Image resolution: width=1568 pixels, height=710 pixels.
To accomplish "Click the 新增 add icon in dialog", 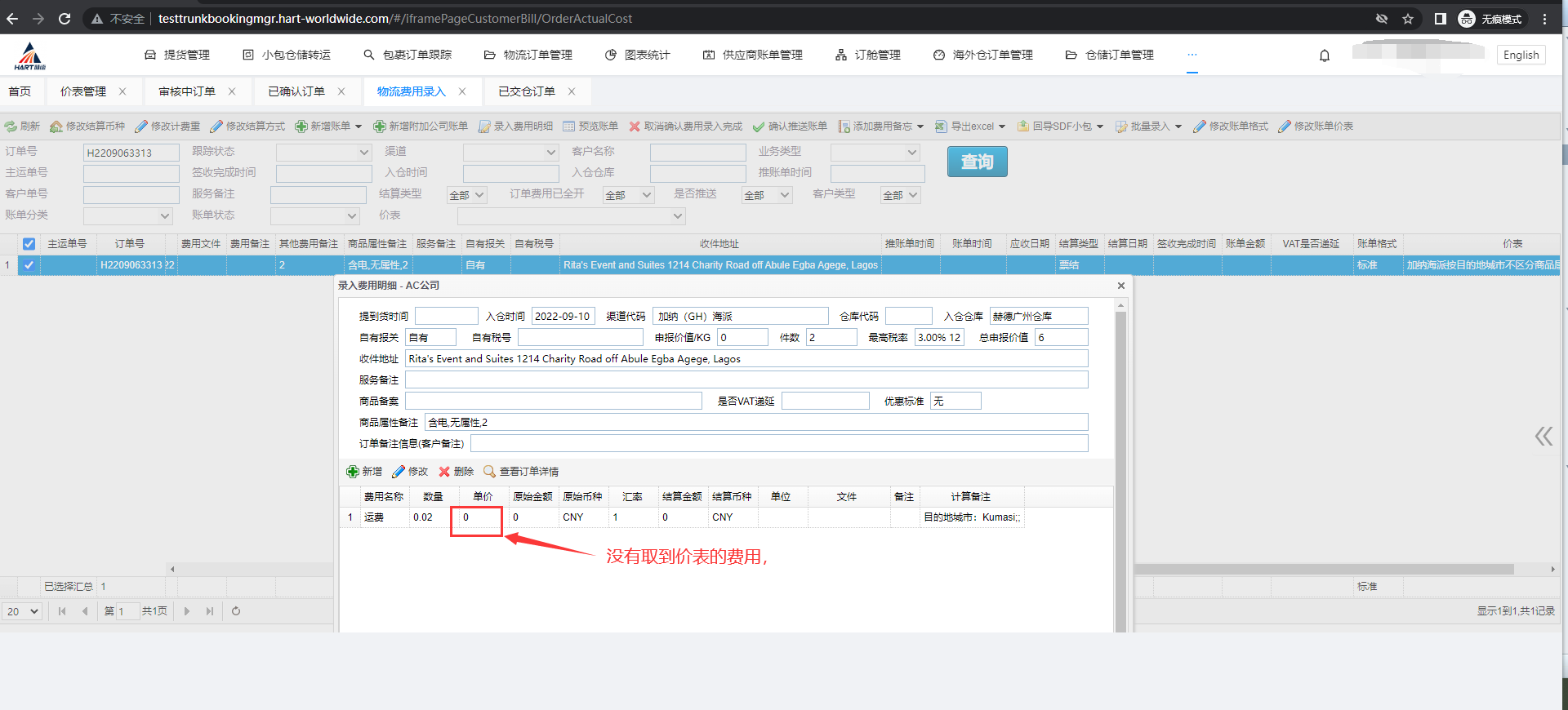I will coord(353,472).
